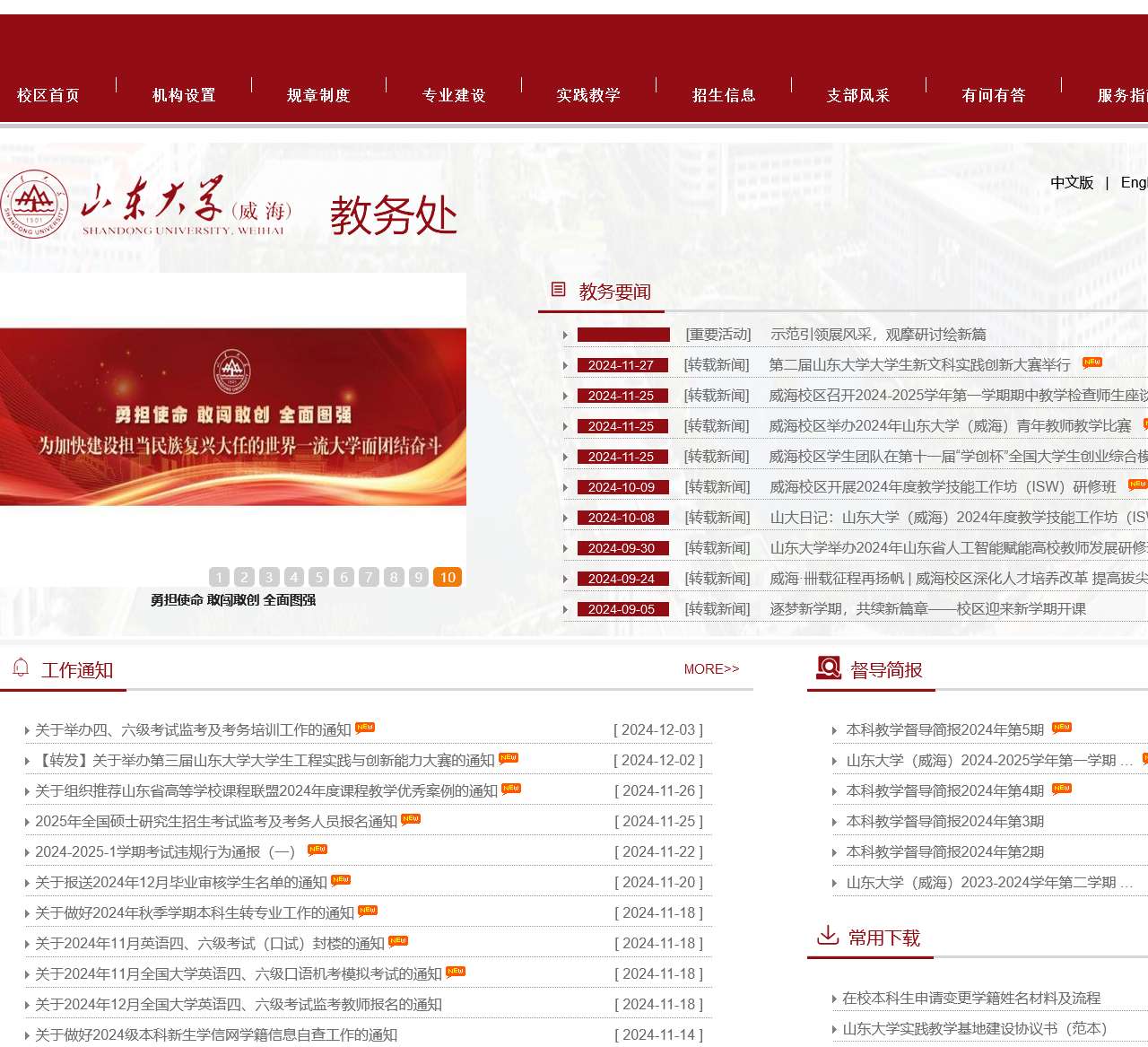Open 山东大学（威海）2024-2025学年第一学期 report
This screenshot has height=1047, width=1148.
tap(990, 760)
